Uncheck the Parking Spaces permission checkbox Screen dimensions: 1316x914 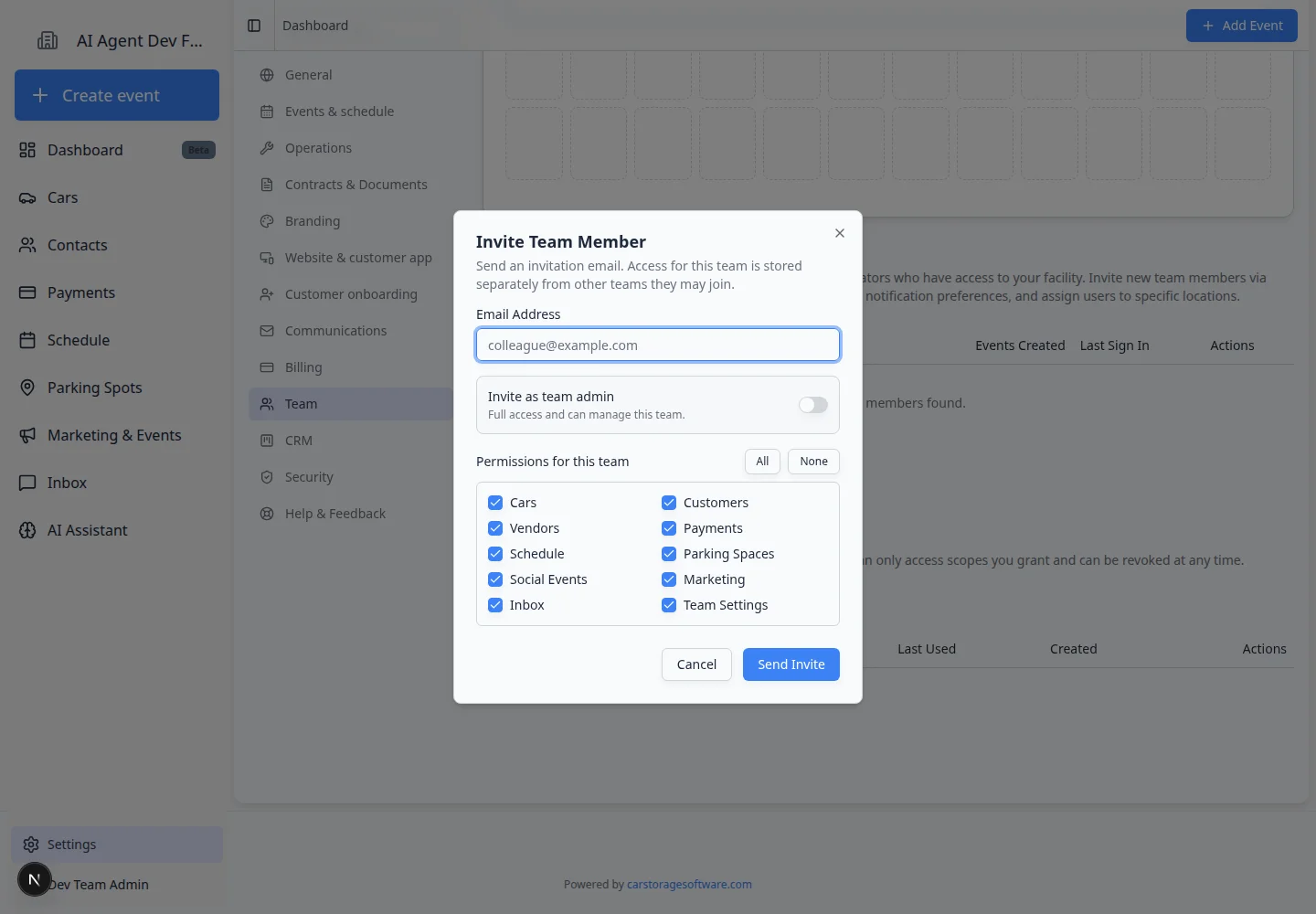(x=669, y=554)
